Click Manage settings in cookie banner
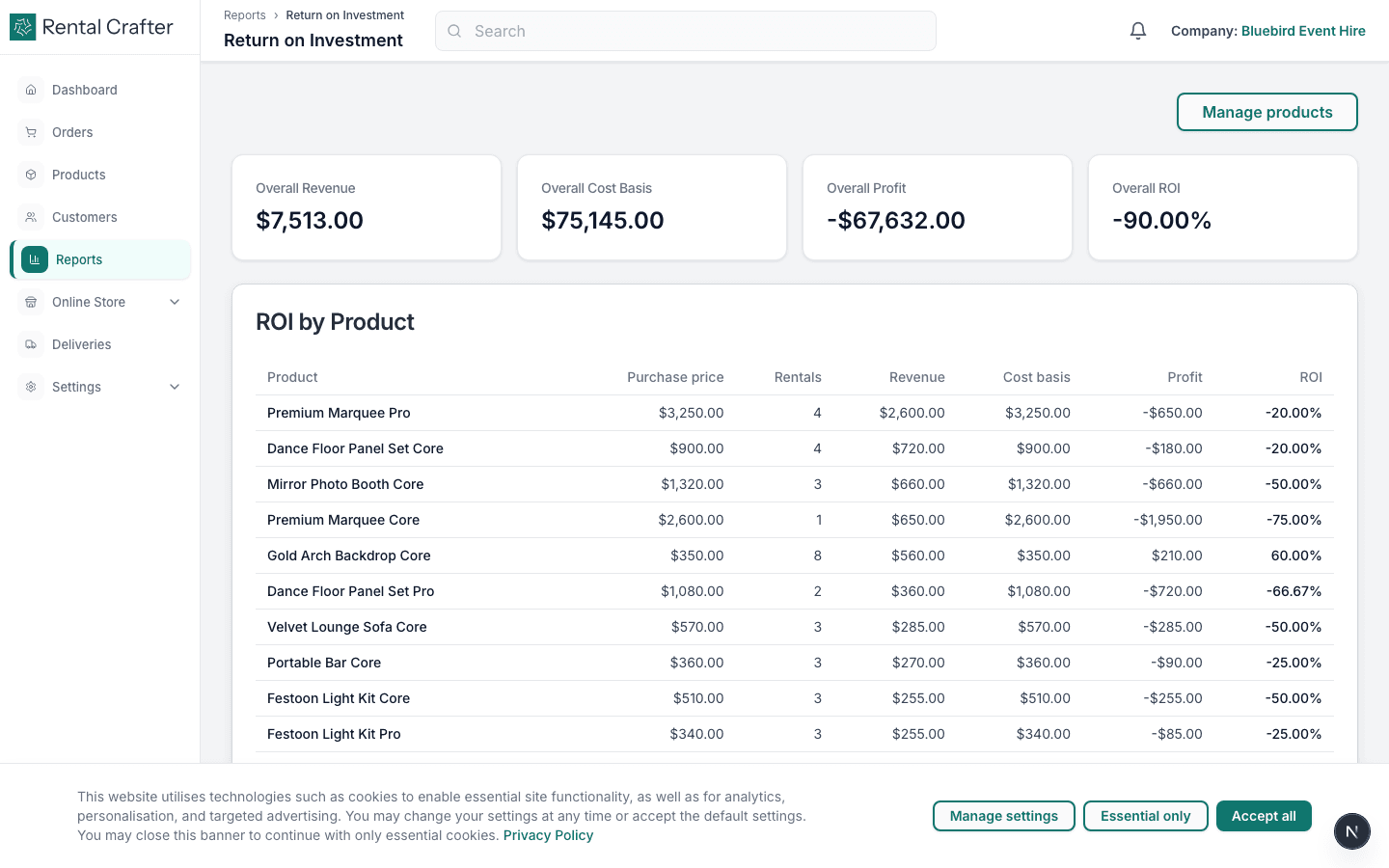 coord(1003,816)
